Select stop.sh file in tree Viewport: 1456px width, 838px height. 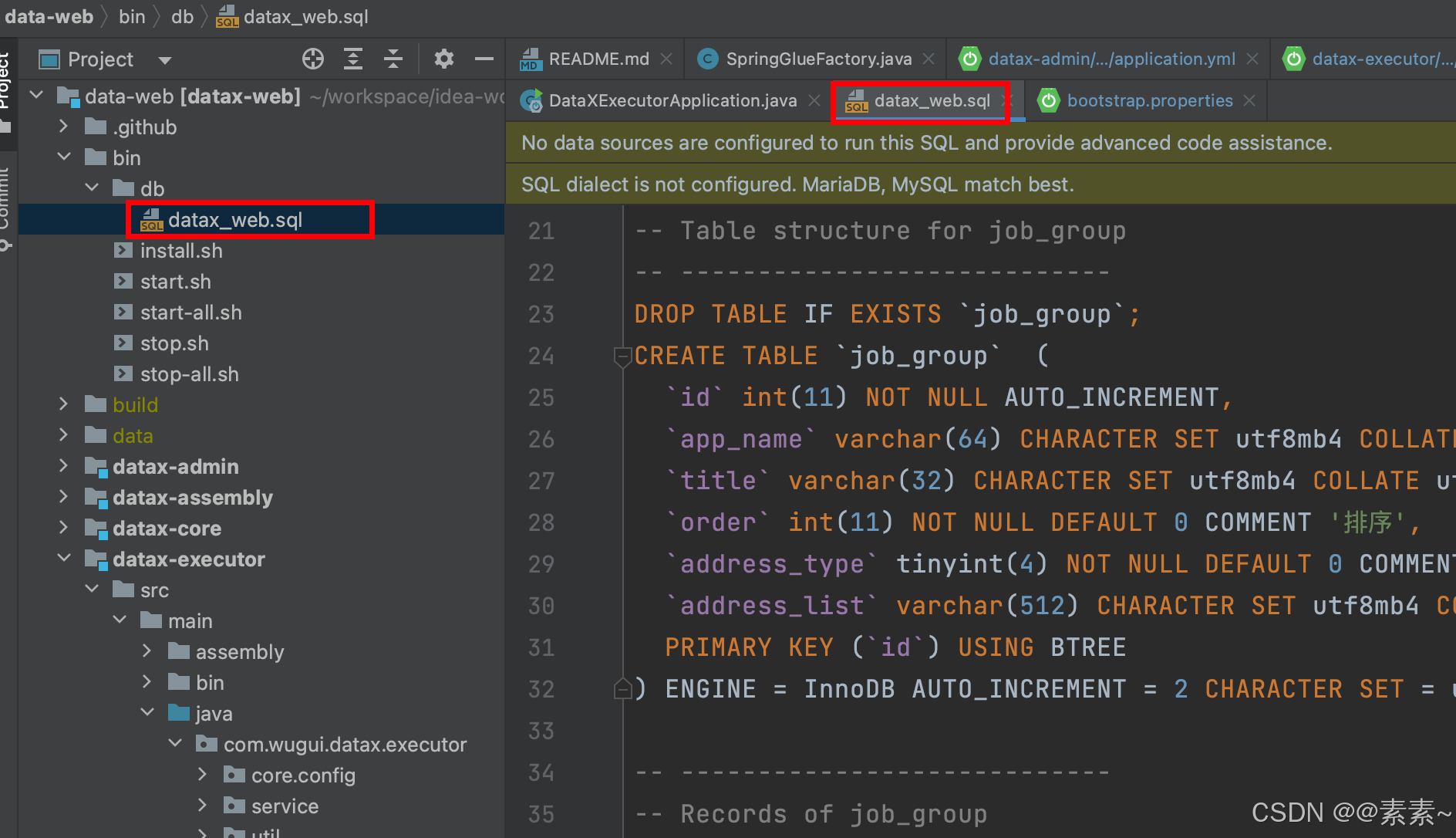pos(261,343)
